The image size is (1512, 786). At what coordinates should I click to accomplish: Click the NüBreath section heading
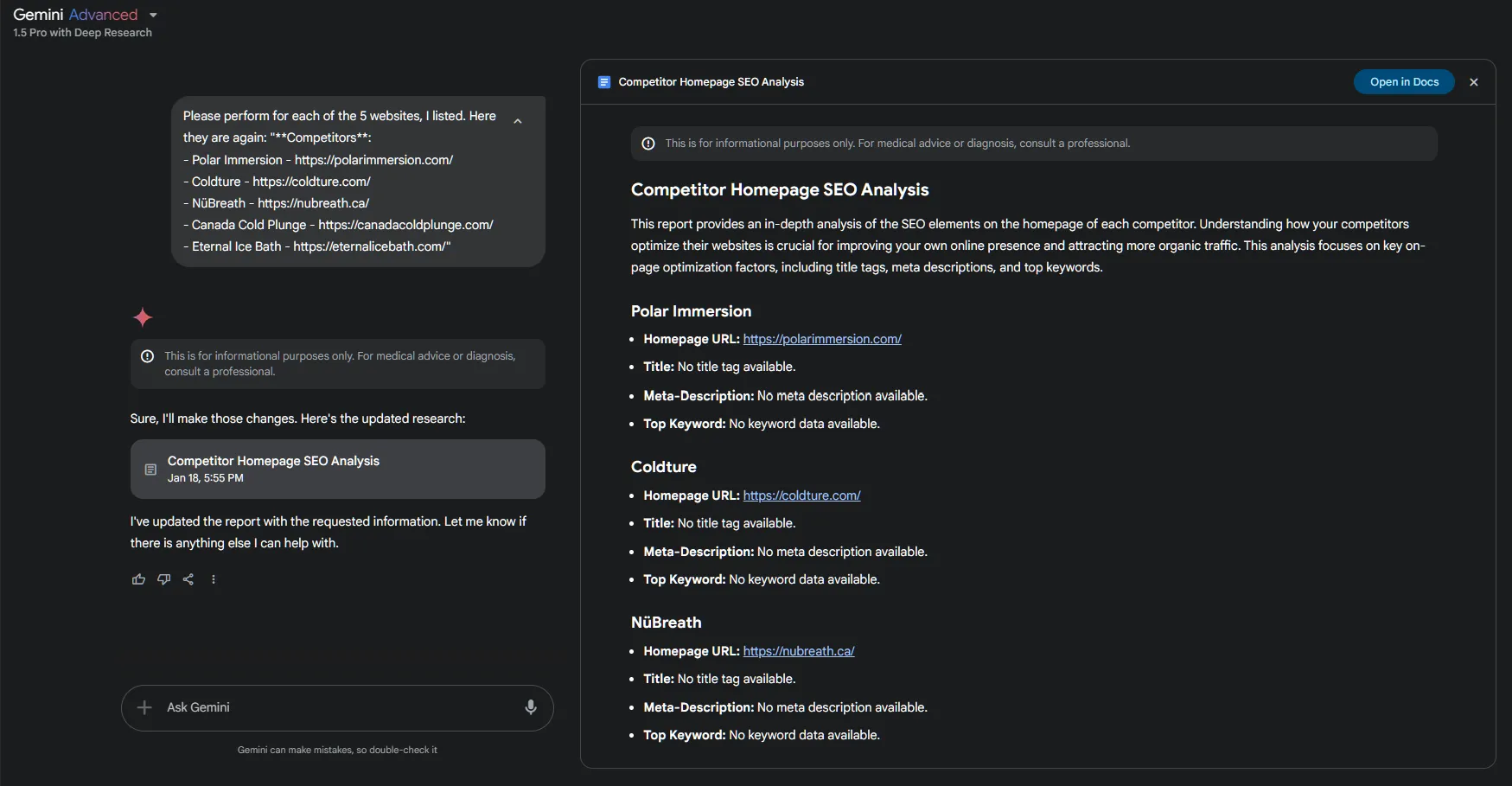pos(667,623)
